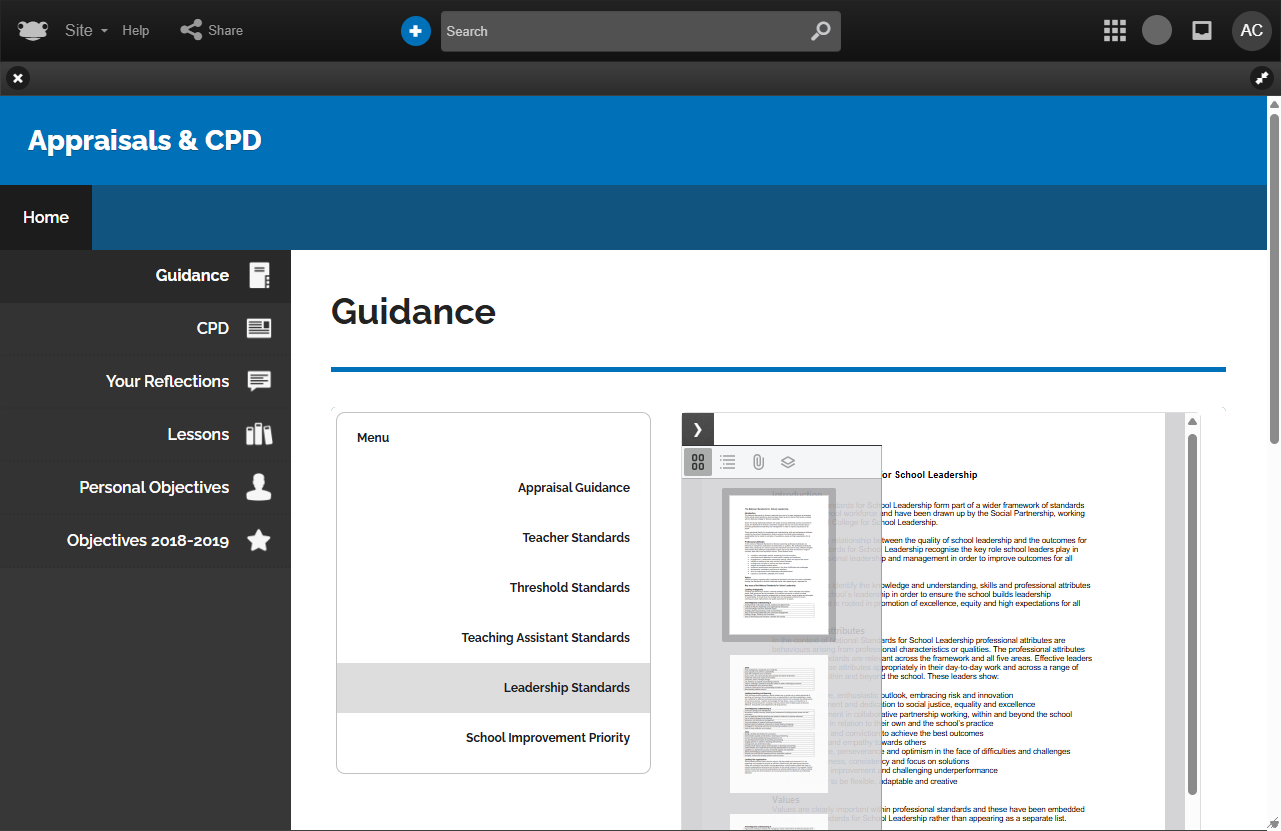The image size is (1281, 831).
Task: Click the Search input field
Action: pyautogui.click(x=625, y=31)
